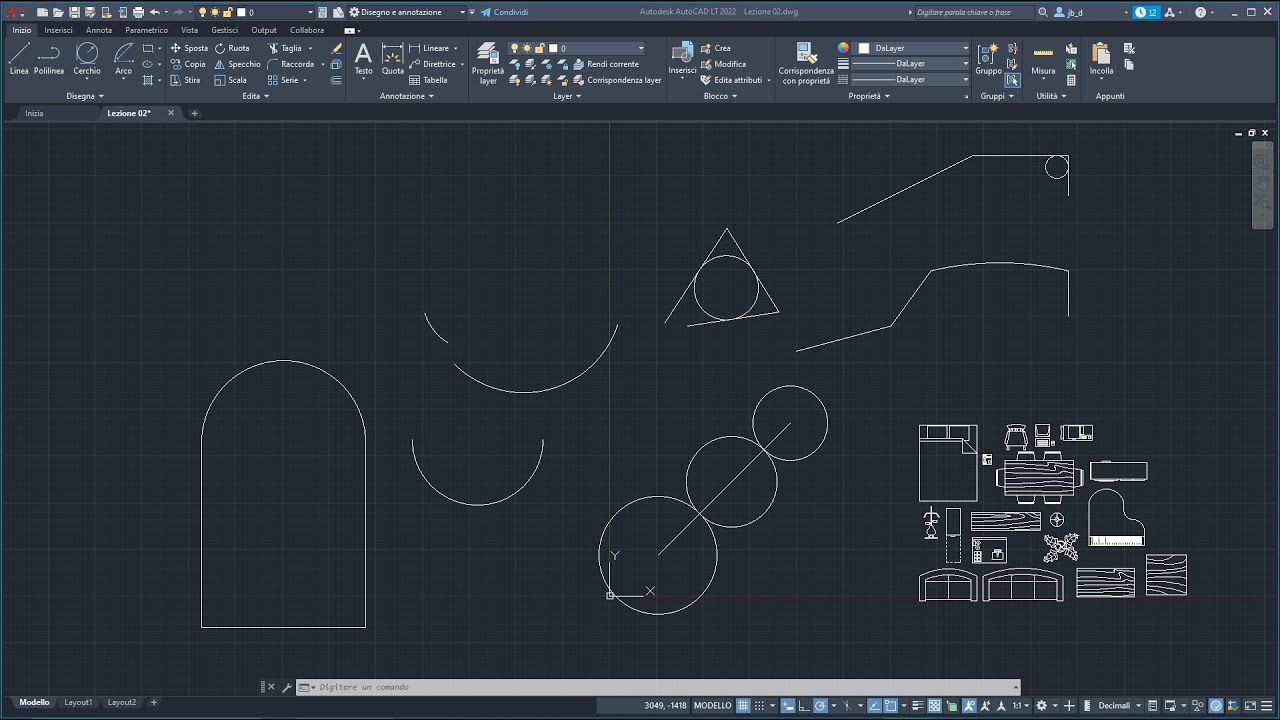Expand the Annotazione panel

coord(406,96)
